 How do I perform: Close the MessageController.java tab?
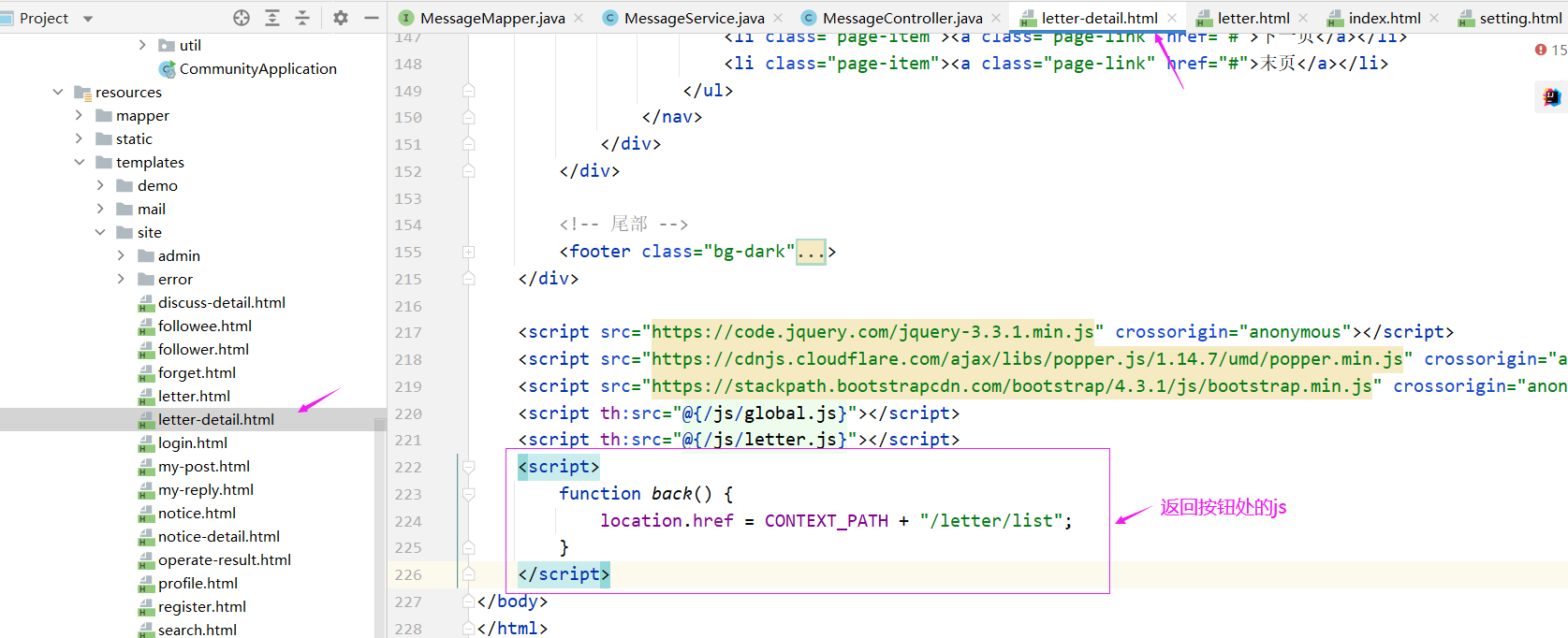996,18
